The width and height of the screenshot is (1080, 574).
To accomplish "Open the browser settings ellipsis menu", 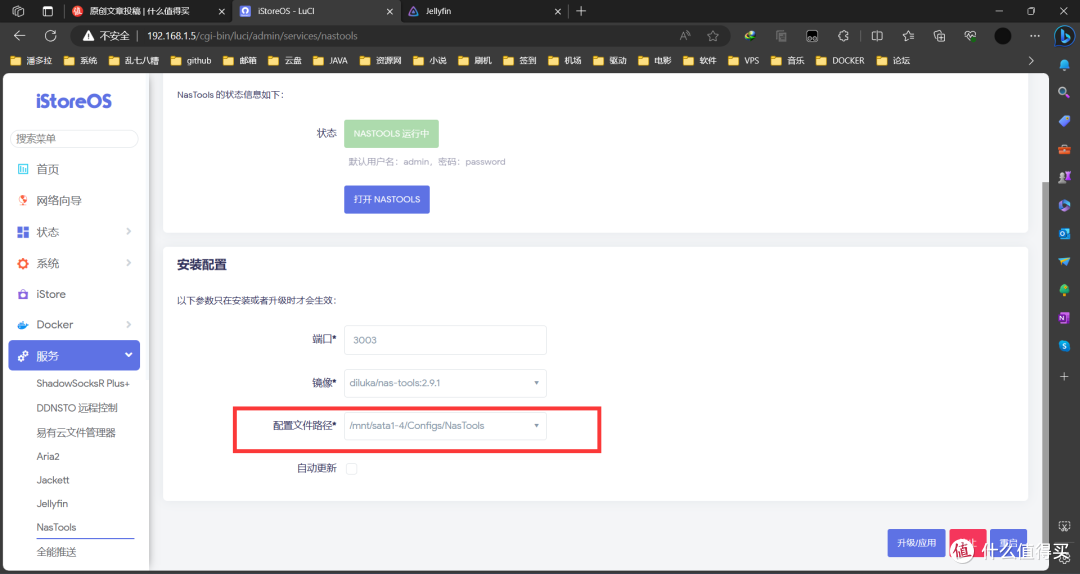I will click(x=1035, y=36).
